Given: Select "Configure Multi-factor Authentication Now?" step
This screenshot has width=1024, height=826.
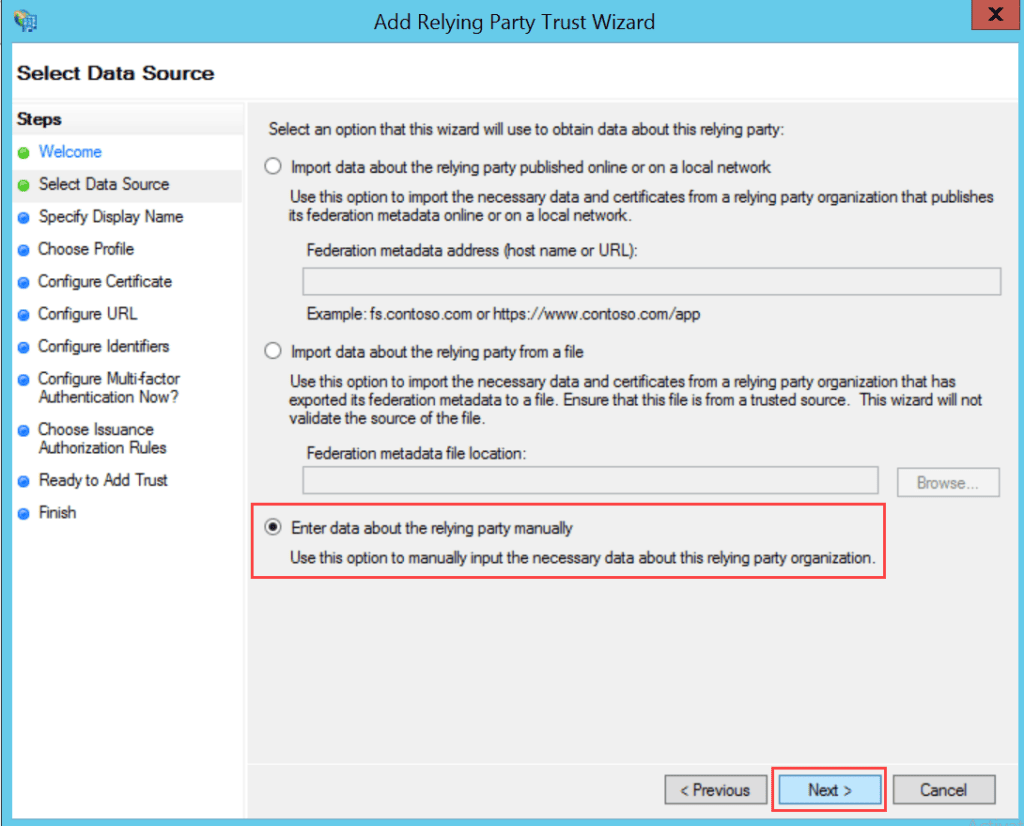Looking at the screenshot, I should (x=108, y=388).
